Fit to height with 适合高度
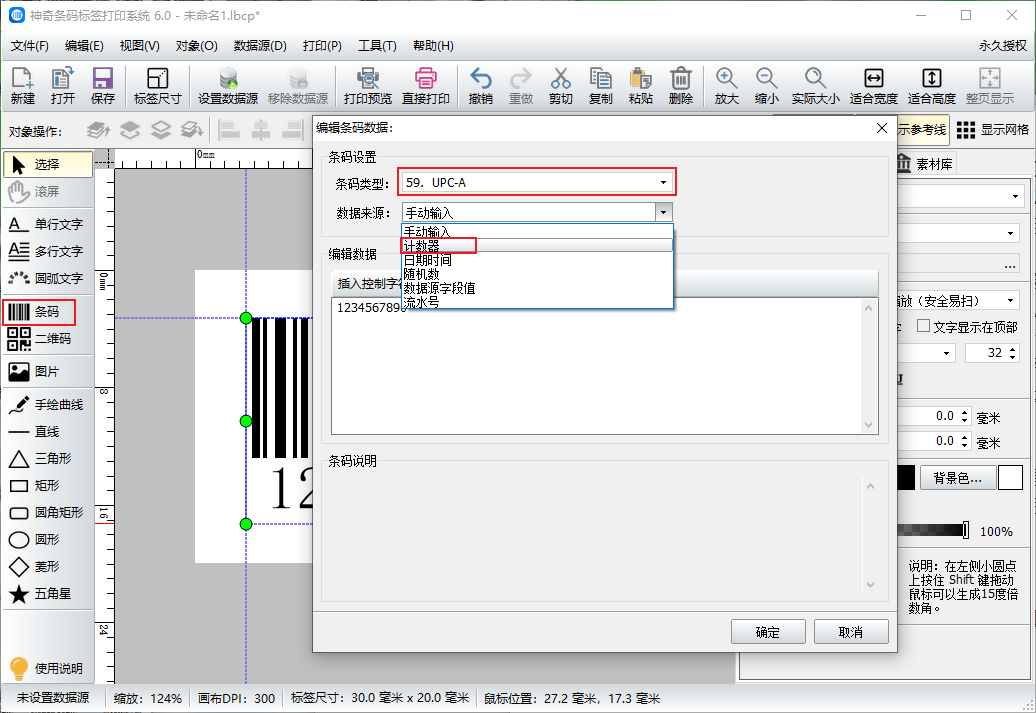This screenshot has height=713, width=1036. coord(932,86)
